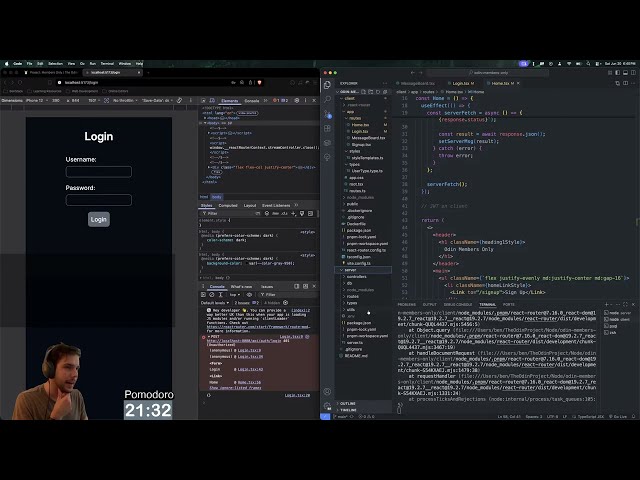The width and height of the screenshot is (640, 480).
Task: Expand the head element in DOM tree
Action: 205,118
